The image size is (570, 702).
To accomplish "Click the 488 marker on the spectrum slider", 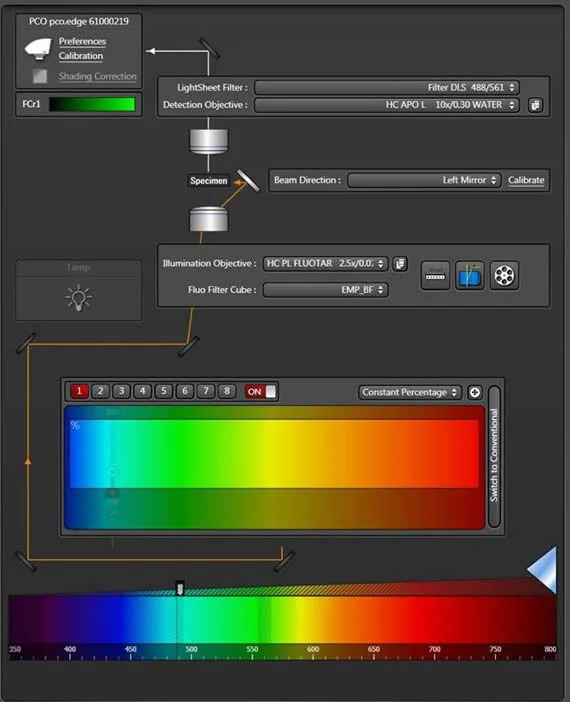I will tap(180, 588).
